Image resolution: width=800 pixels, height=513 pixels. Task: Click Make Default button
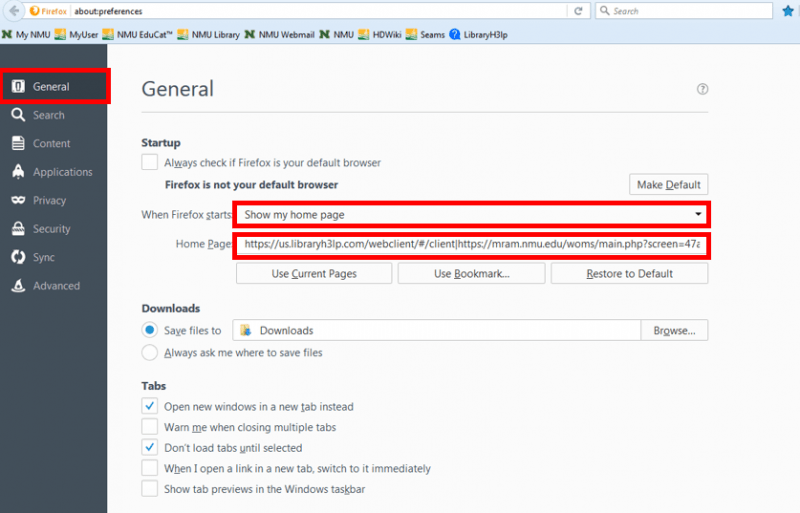pos(668,185)
